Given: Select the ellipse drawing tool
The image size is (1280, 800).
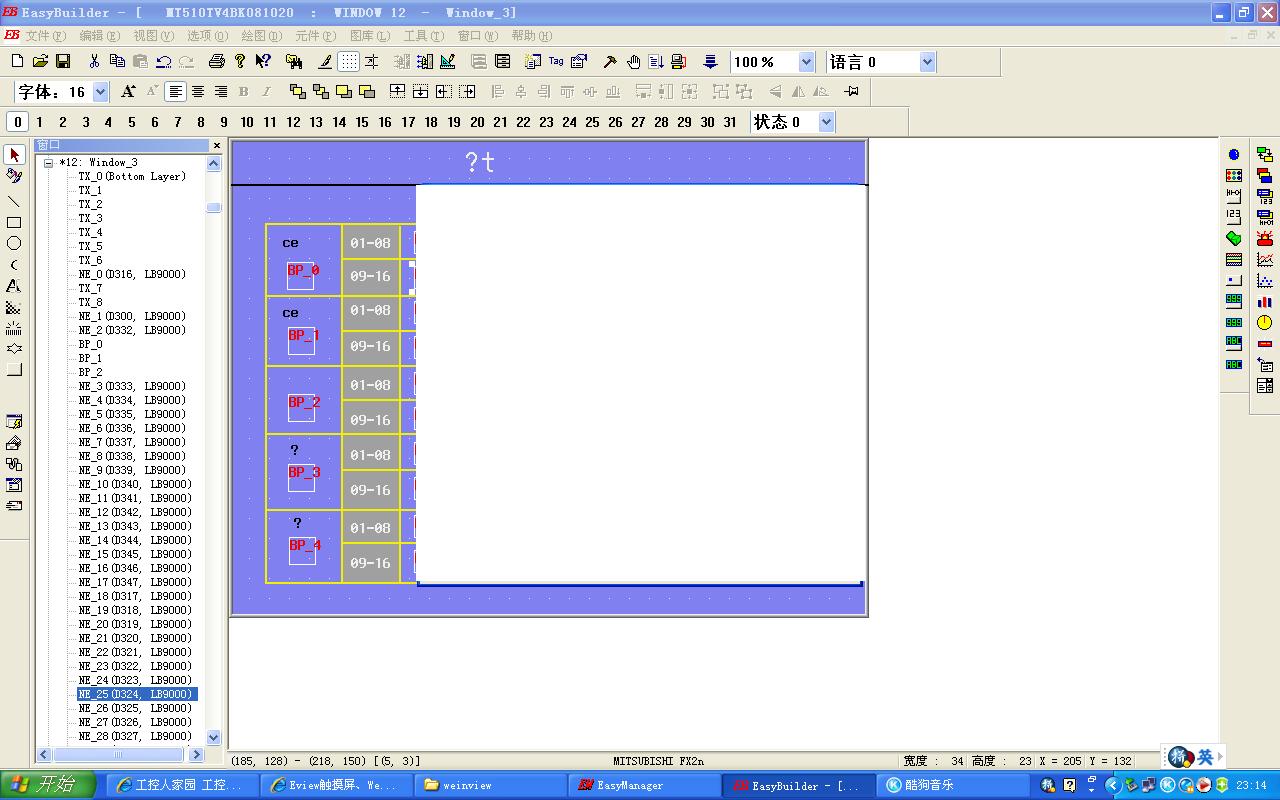Looking at the screenshot, I should coord(14,244).
